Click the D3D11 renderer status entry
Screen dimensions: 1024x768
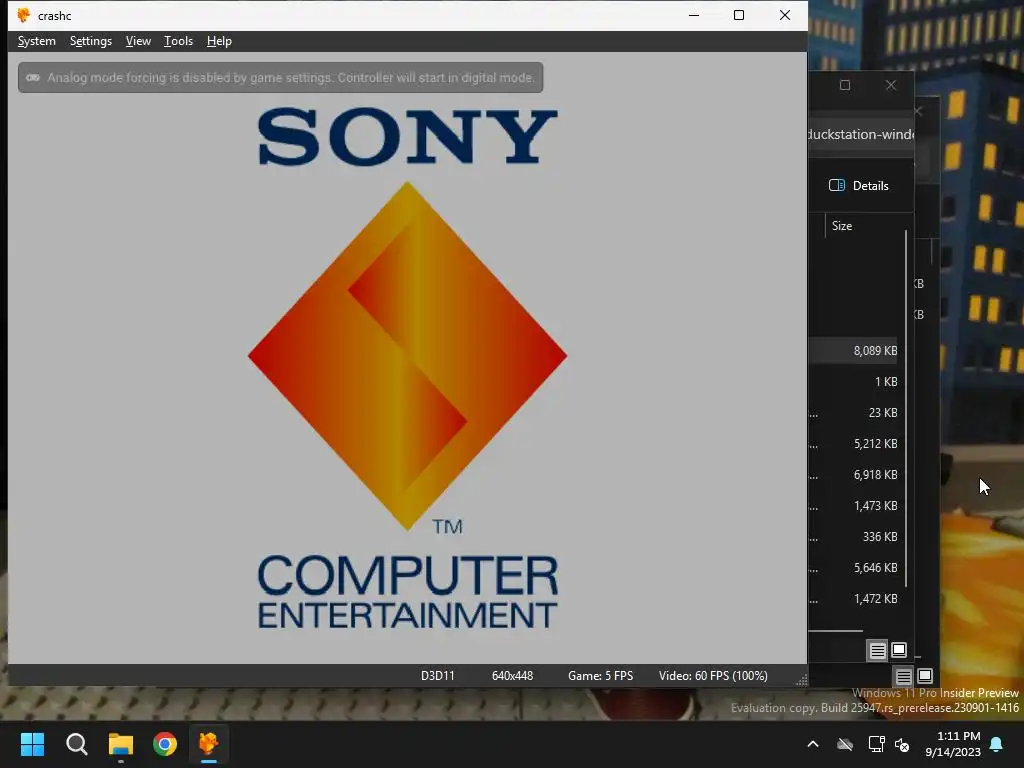(438, 676)
